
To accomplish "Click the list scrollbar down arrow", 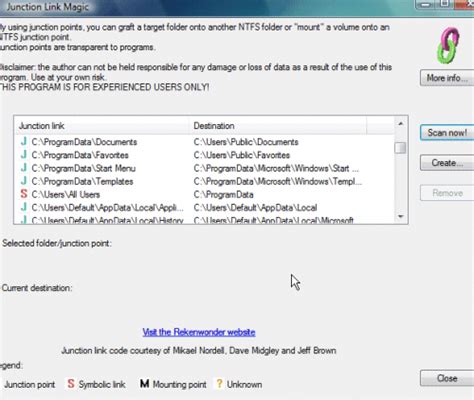I will (x=401, y=216).
